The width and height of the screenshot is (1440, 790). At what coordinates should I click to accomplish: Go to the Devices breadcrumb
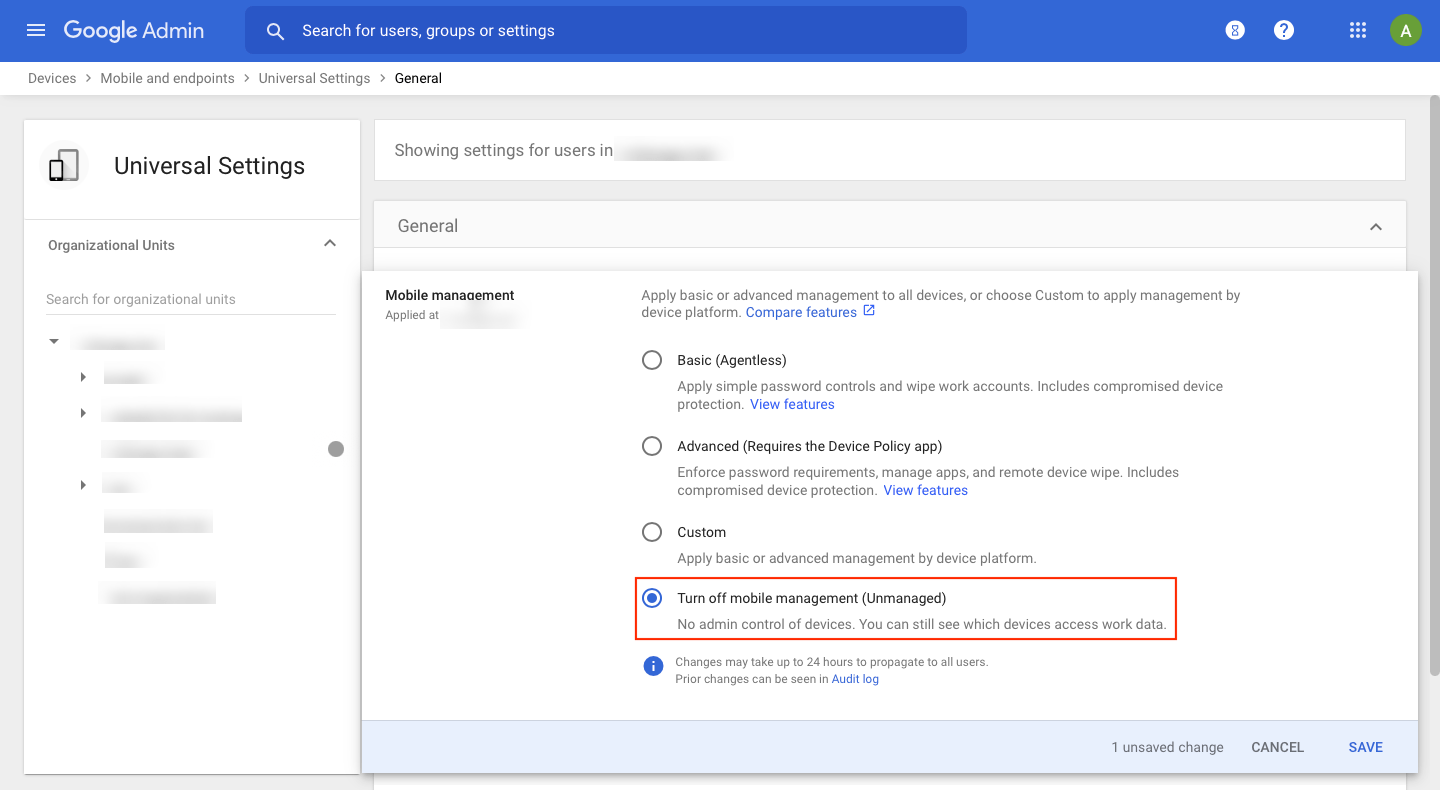tap(52, 78)
